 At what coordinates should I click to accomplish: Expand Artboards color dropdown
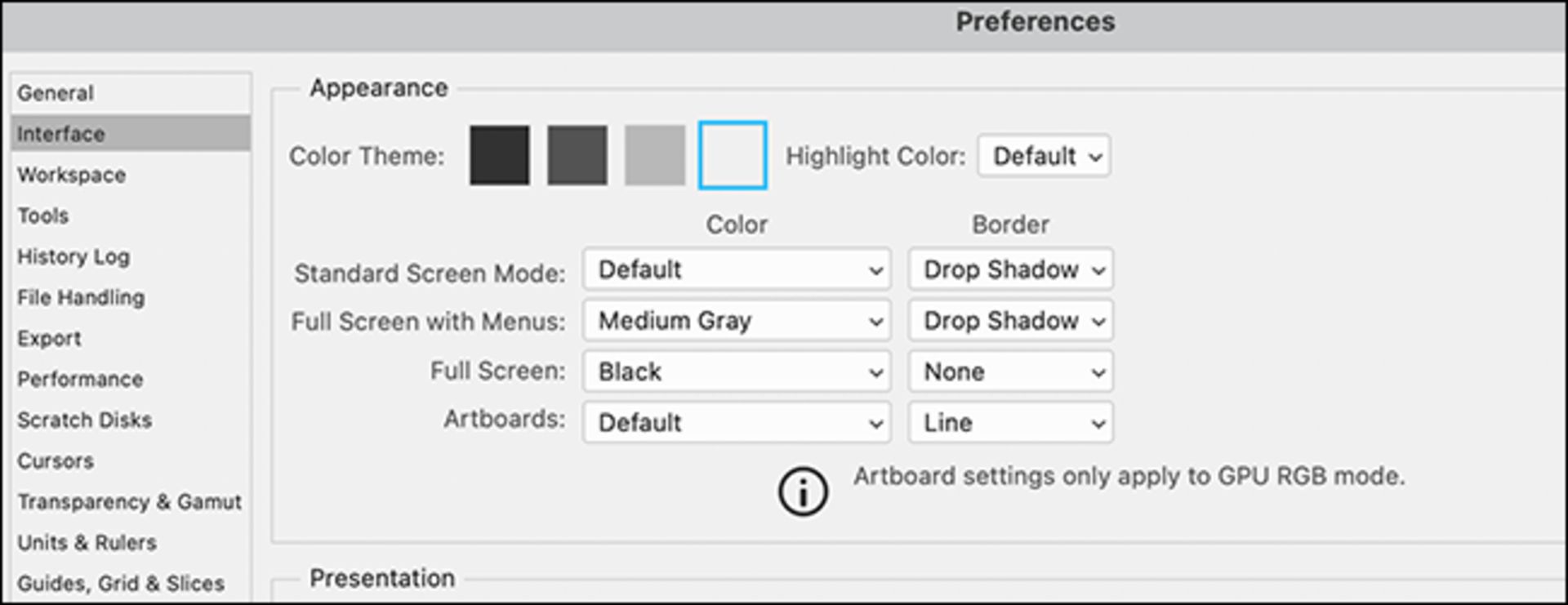point(736,423)
